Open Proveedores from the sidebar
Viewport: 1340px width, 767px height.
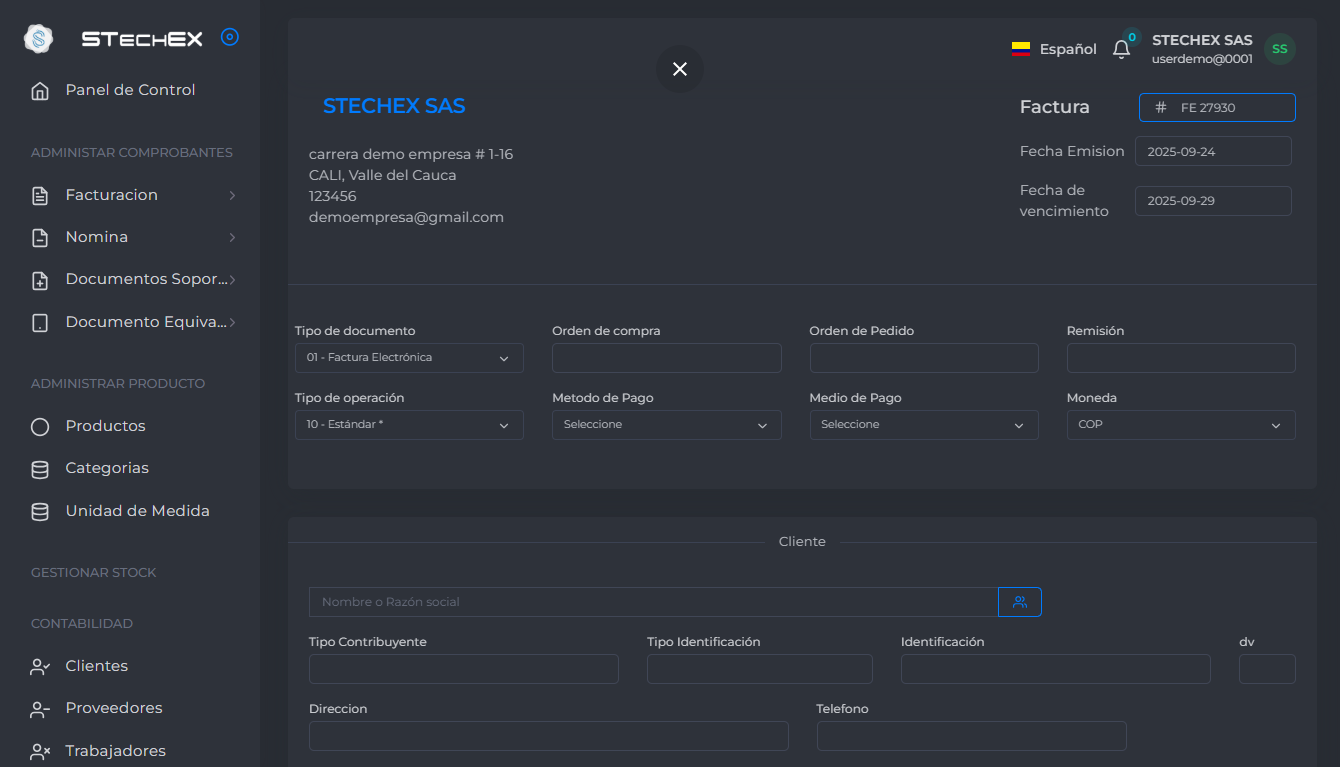(113, 708)
